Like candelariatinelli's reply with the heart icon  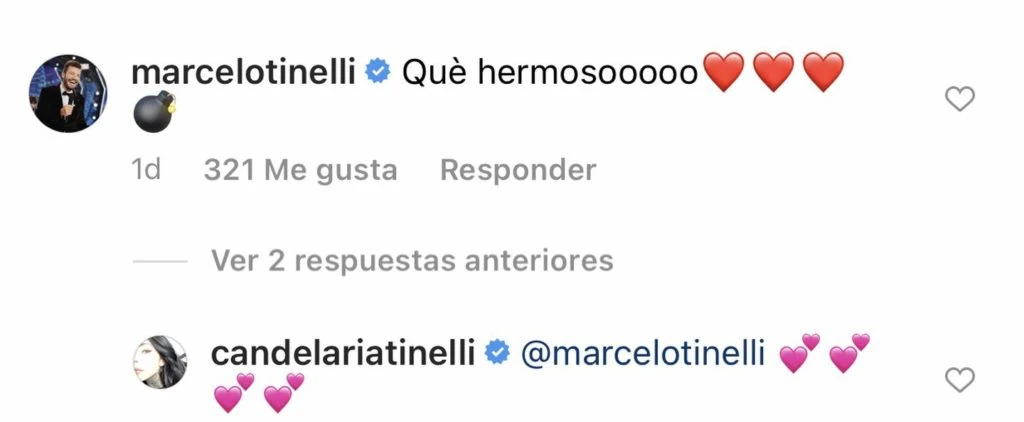coord(960,380)
